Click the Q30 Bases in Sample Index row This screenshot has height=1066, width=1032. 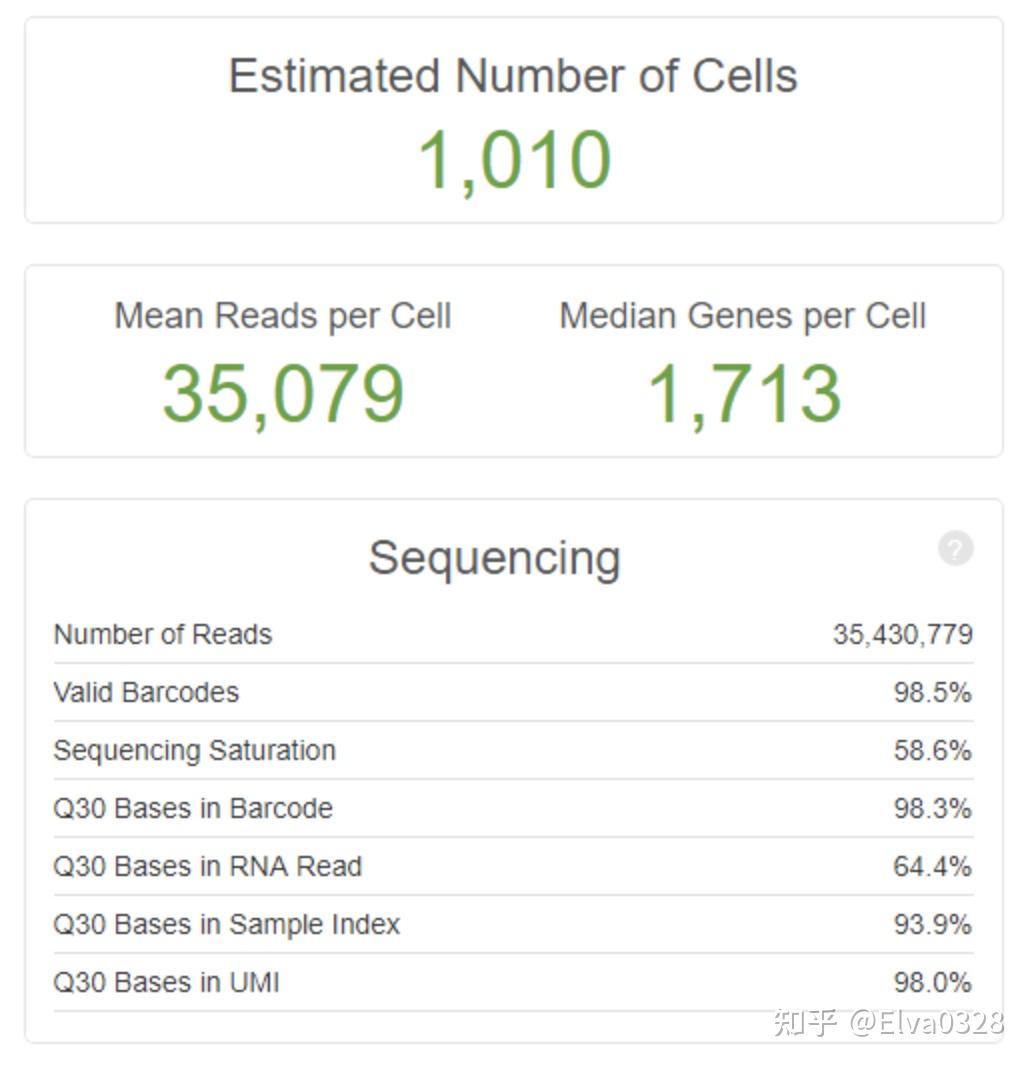tap(225, 924)
